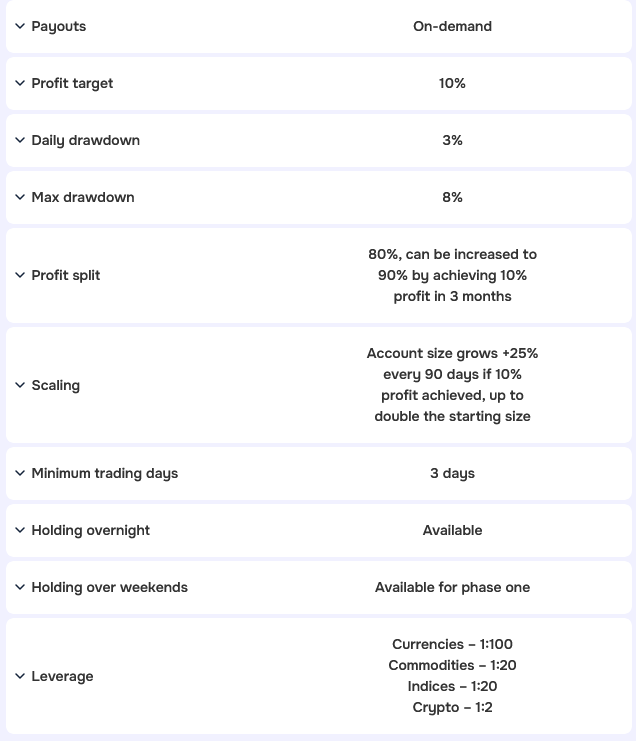The height and width of the screenshot is (741, 636).
Task: Click the Max drawdown label
Action: tap(82, 197)
